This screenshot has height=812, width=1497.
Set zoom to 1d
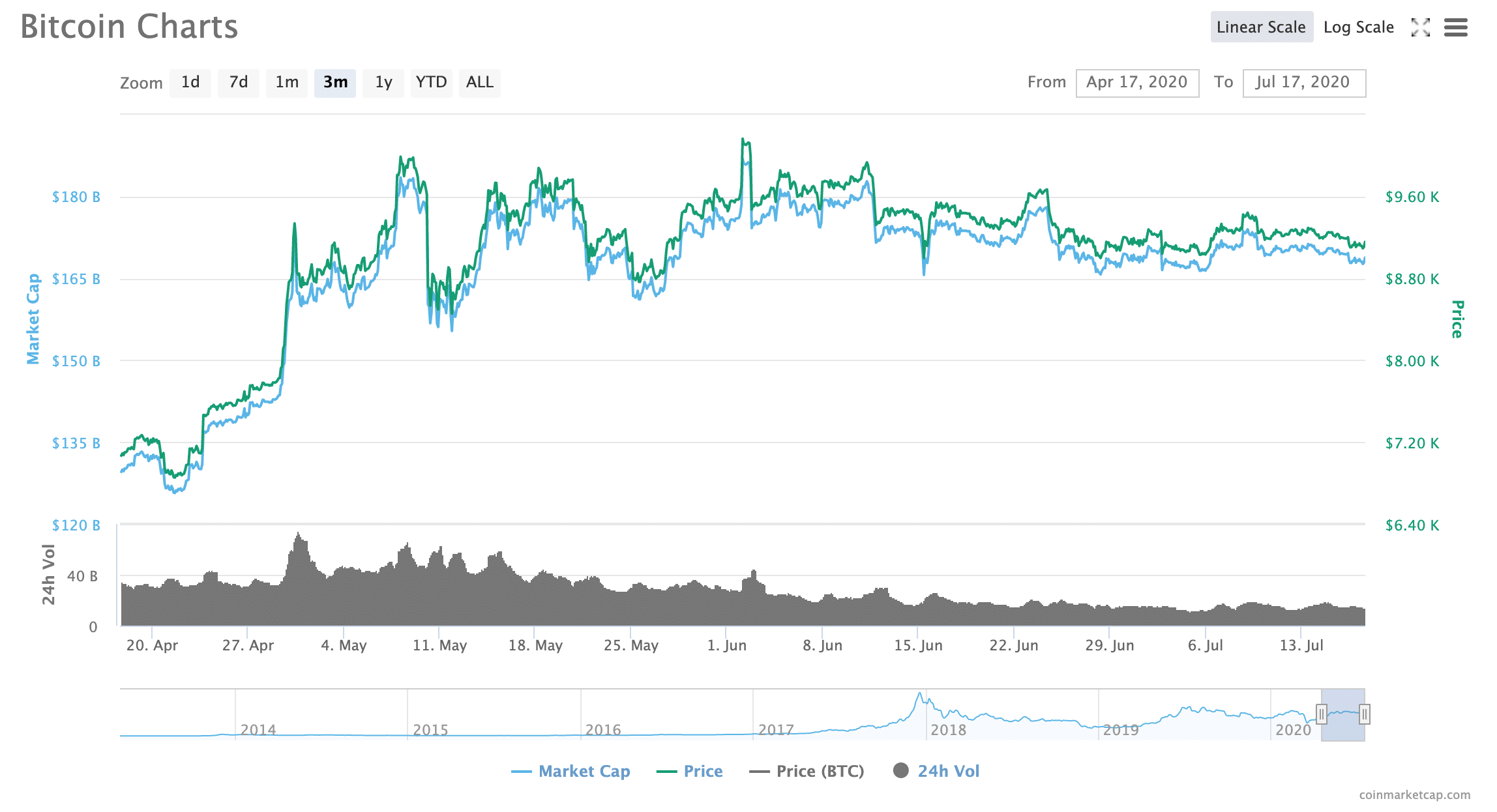click(x=190, y=83)
